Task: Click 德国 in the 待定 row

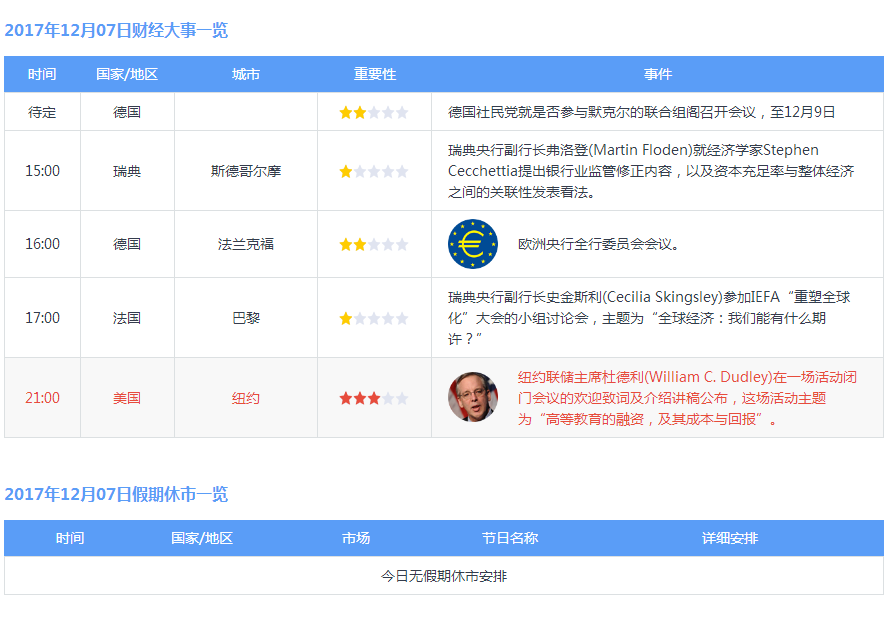Action: coord(127,112)
